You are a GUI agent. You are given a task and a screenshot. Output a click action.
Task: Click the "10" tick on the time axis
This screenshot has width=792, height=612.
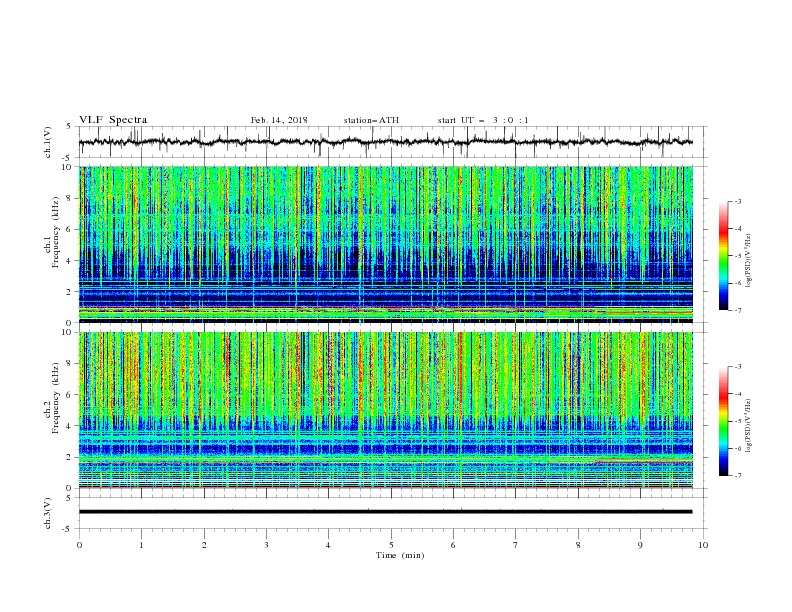(x=703, y=545)
